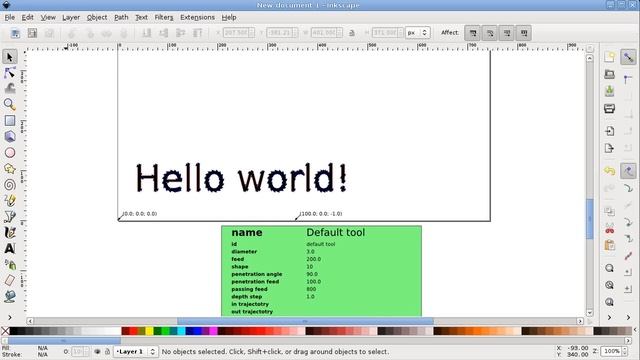Open the Object menu

coord(97,17)
